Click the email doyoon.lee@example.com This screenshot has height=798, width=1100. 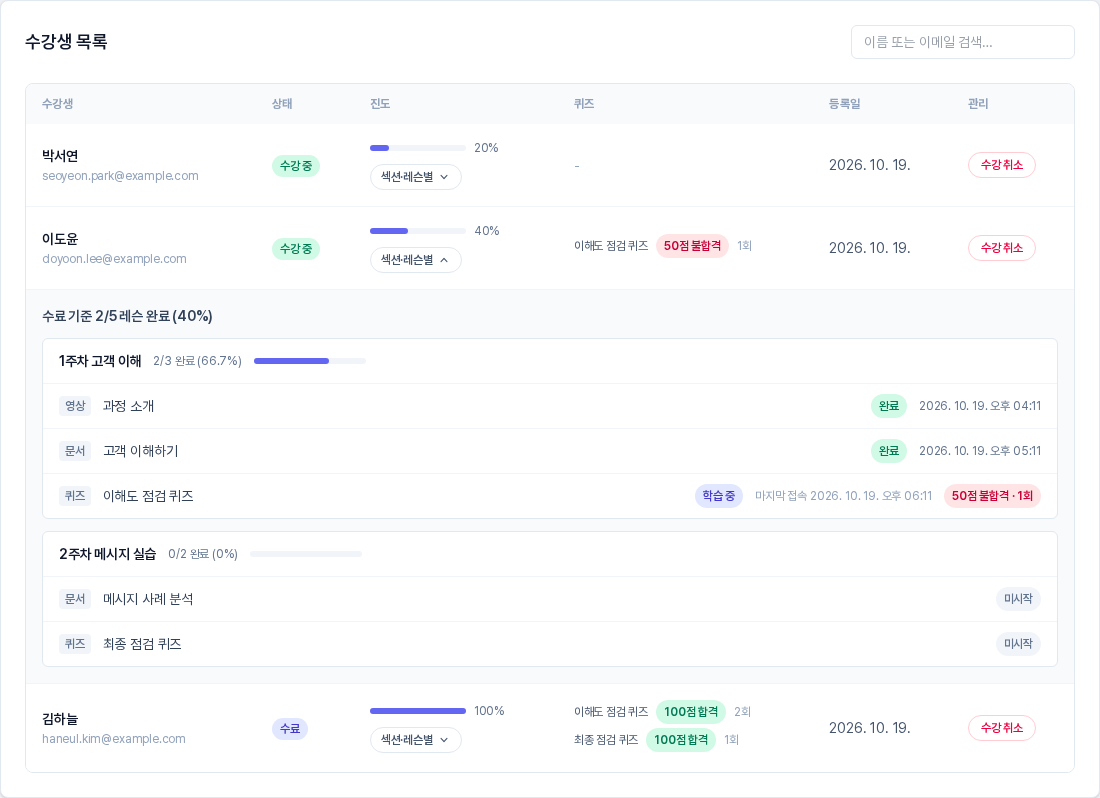point(114,259)
